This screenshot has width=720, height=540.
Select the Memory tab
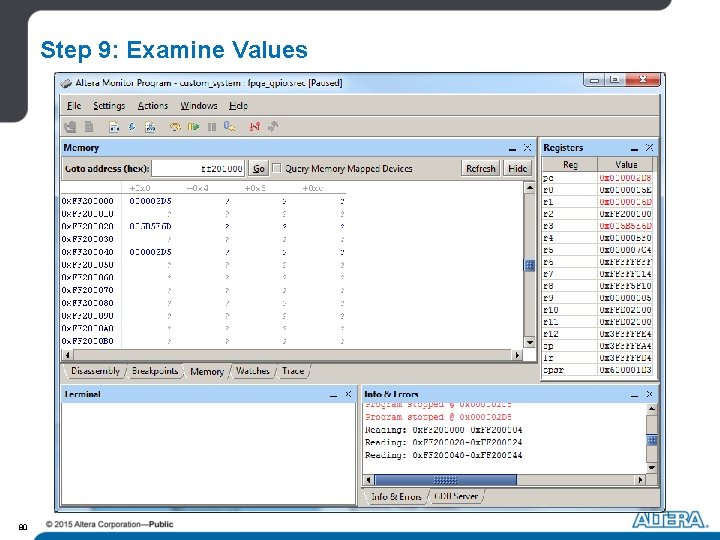[207, 371]
